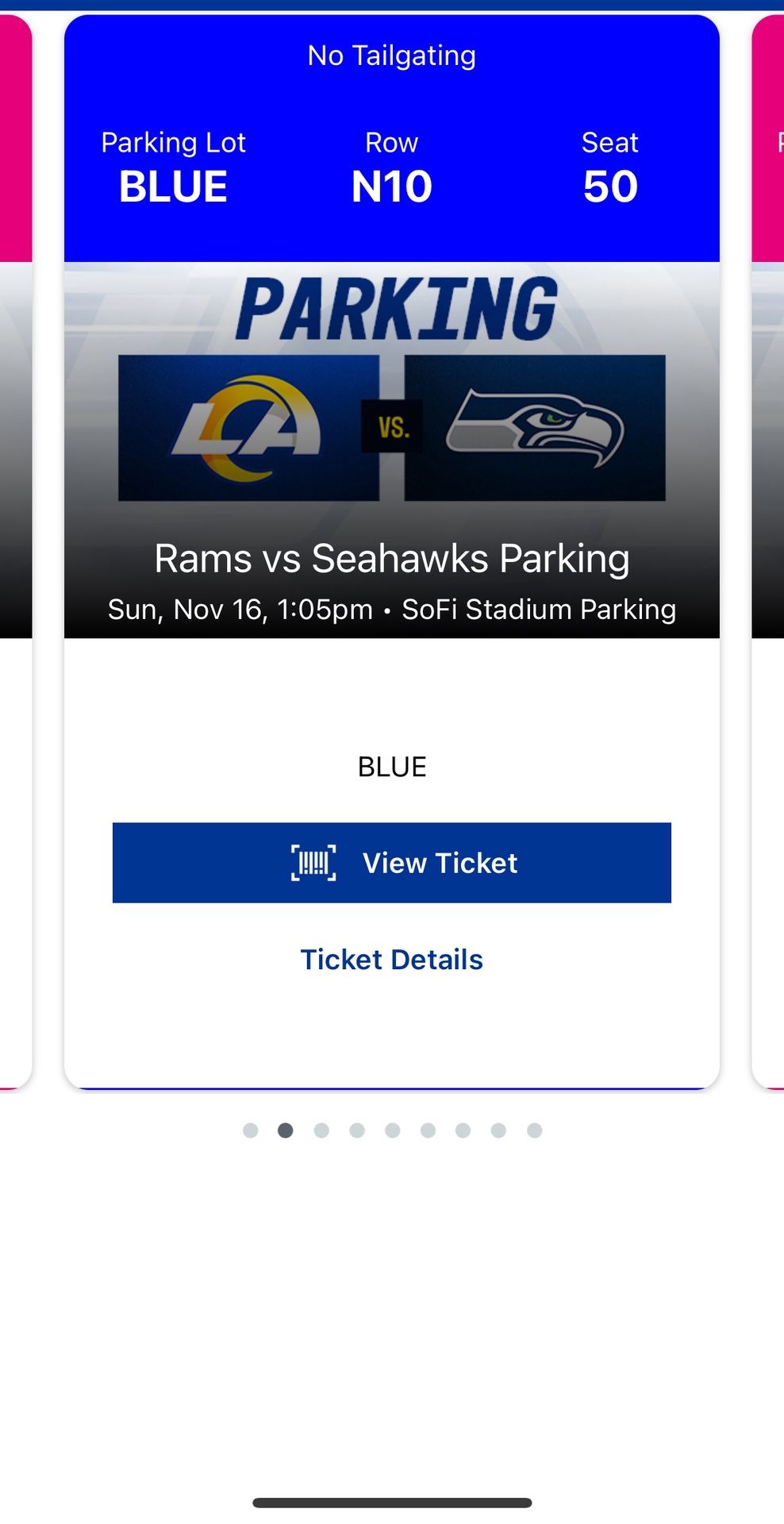Expand Ticket Details
The height and width of the screenshot is (1524, 784).
click(x=392, y=959)
